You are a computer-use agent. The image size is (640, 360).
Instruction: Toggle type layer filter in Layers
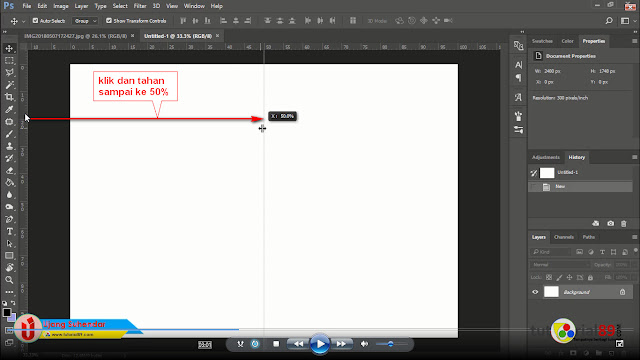(x=602, y=252)
